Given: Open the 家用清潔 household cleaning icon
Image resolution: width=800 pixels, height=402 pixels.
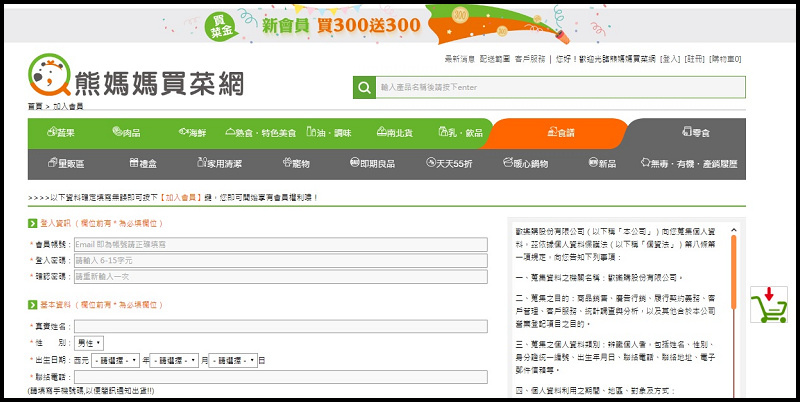Looking at the screenshot, I should click(x=202, y=163).
